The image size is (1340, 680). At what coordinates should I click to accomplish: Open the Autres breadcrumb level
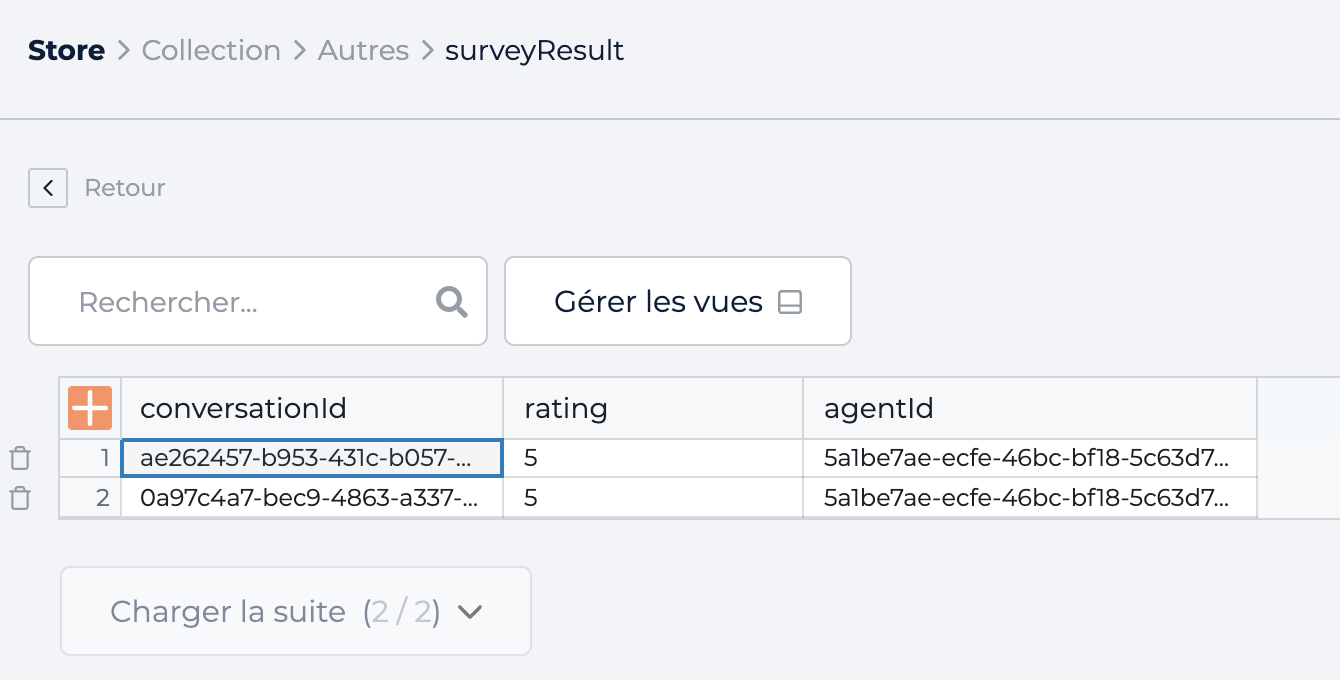(363, 50)
